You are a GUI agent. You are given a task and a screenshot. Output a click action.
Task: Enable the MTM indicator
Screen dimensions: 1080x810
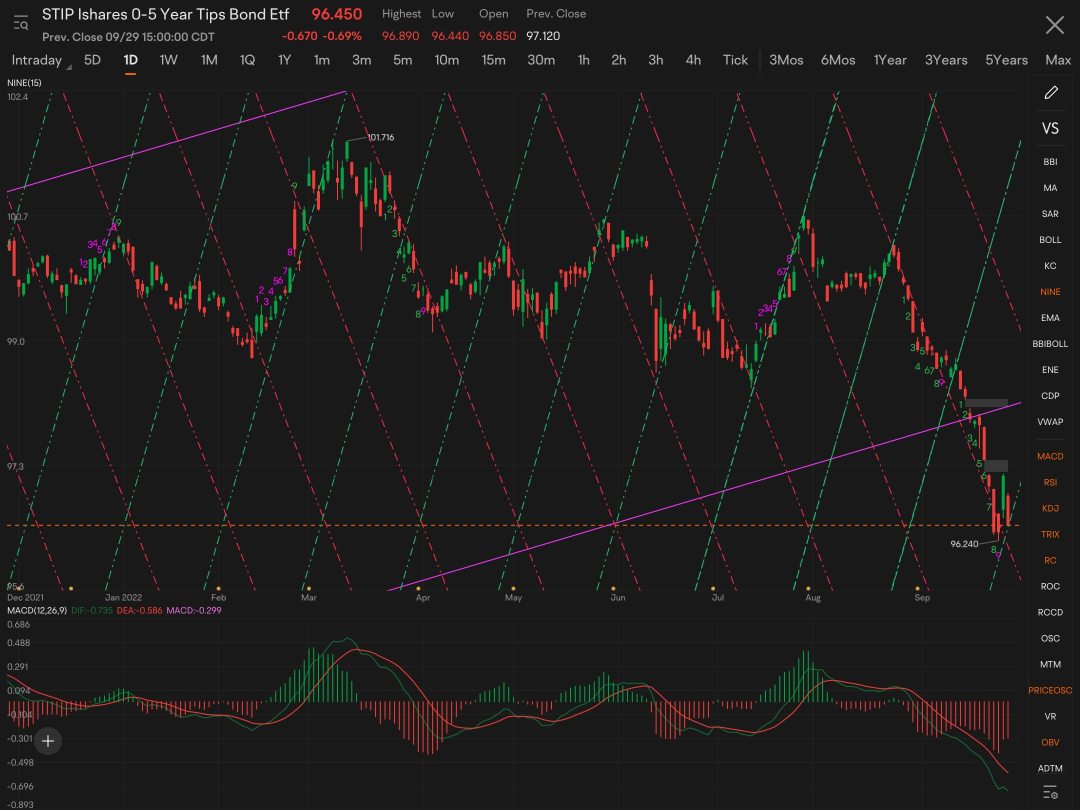pyautogui.click(x=1050, y=664)
